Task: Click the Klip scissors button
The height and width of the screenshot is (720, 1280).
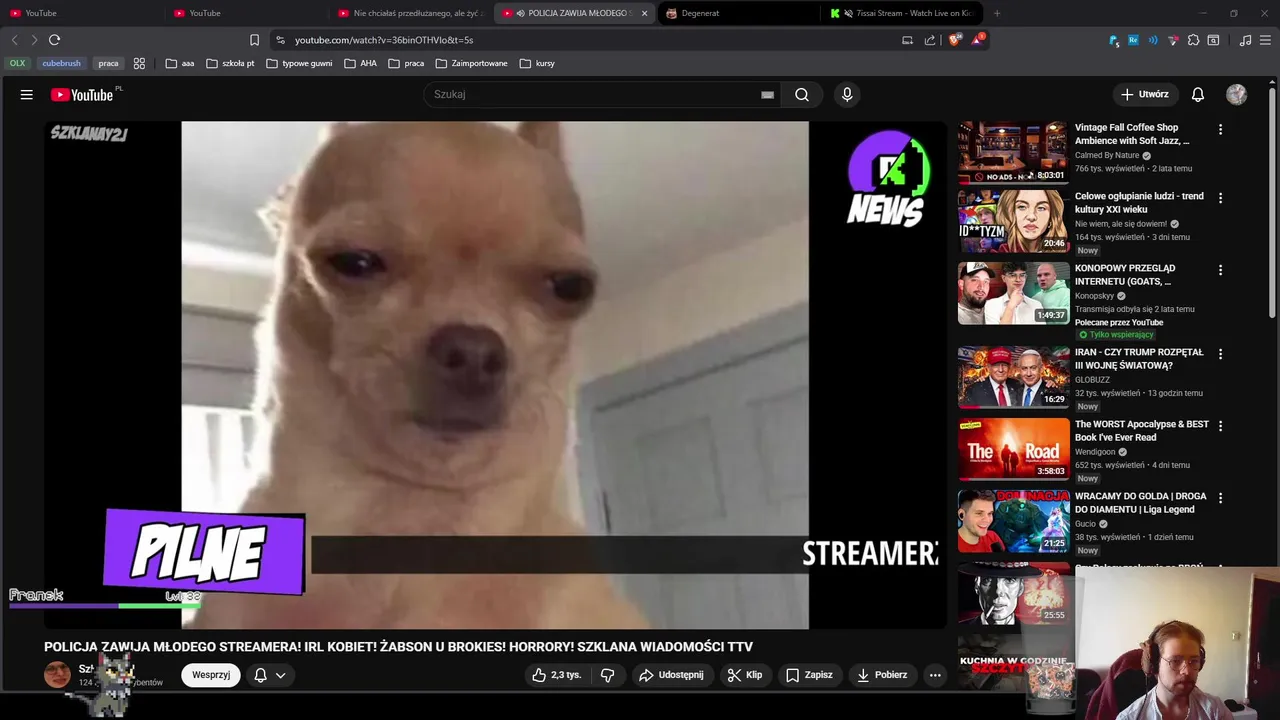Action: pos(745,675)
